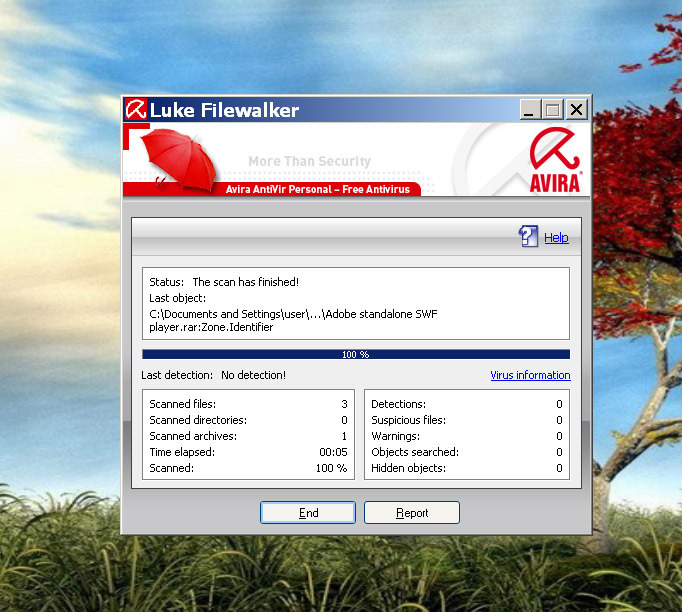Open the Help link
The height and width of the screenshot is (612, 682).
(556, 238)
